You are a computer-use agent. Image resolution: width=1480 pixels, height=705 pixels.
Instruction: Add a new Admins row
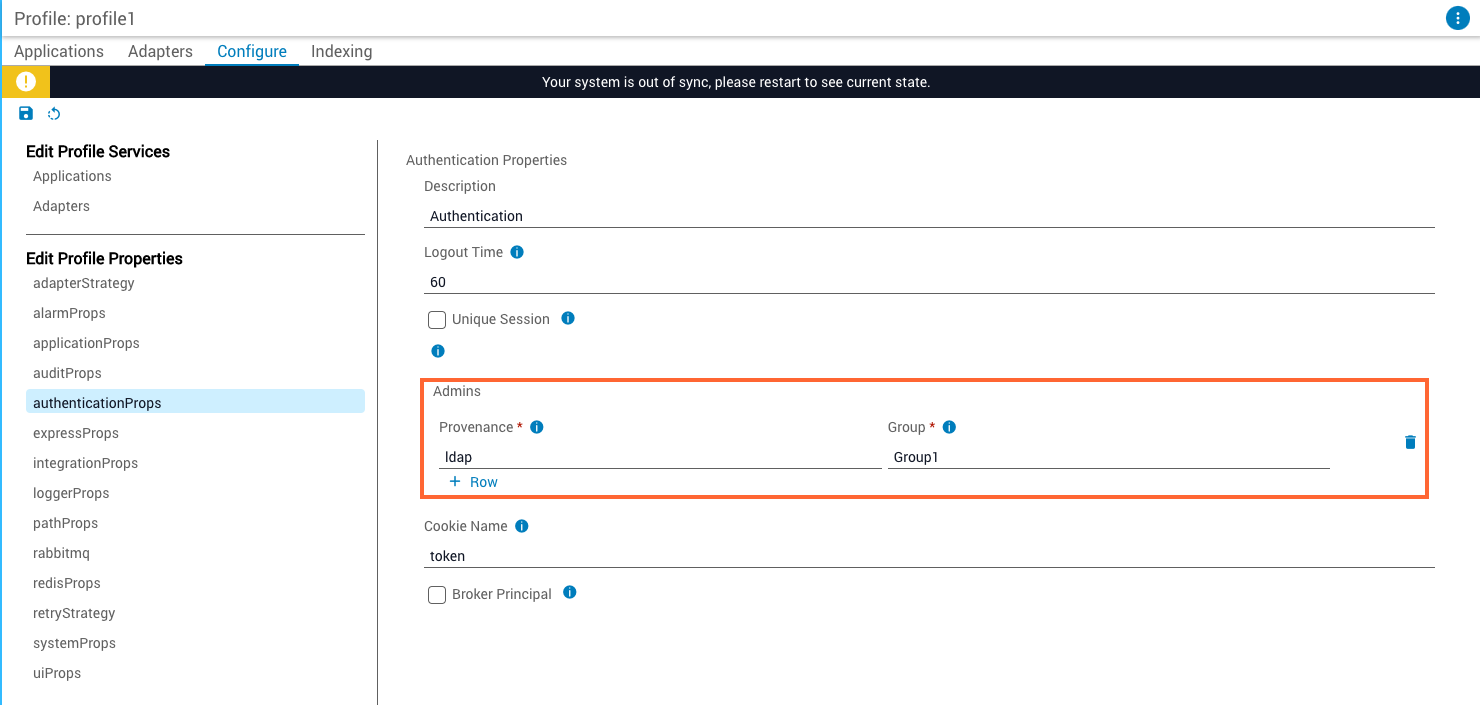[474, 482]
